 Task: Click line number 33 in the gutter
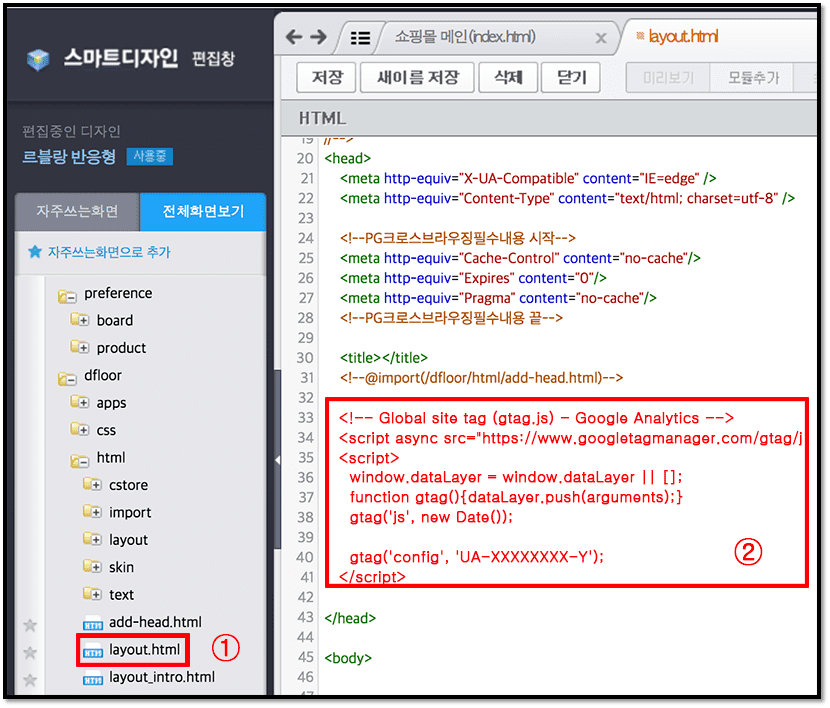tap(305, 418)
